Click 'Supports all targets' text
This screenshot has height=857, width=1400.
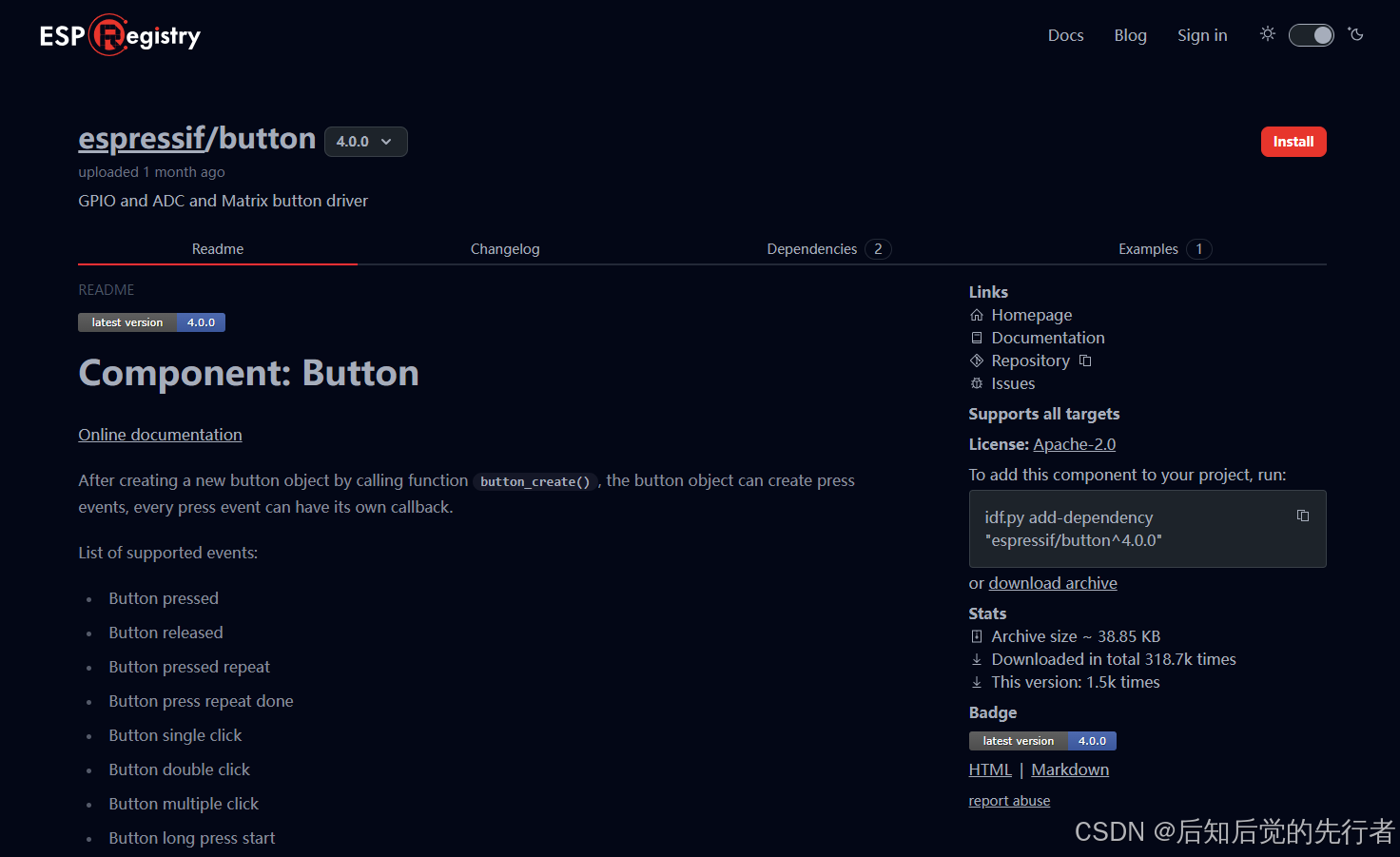[1043, 414]
